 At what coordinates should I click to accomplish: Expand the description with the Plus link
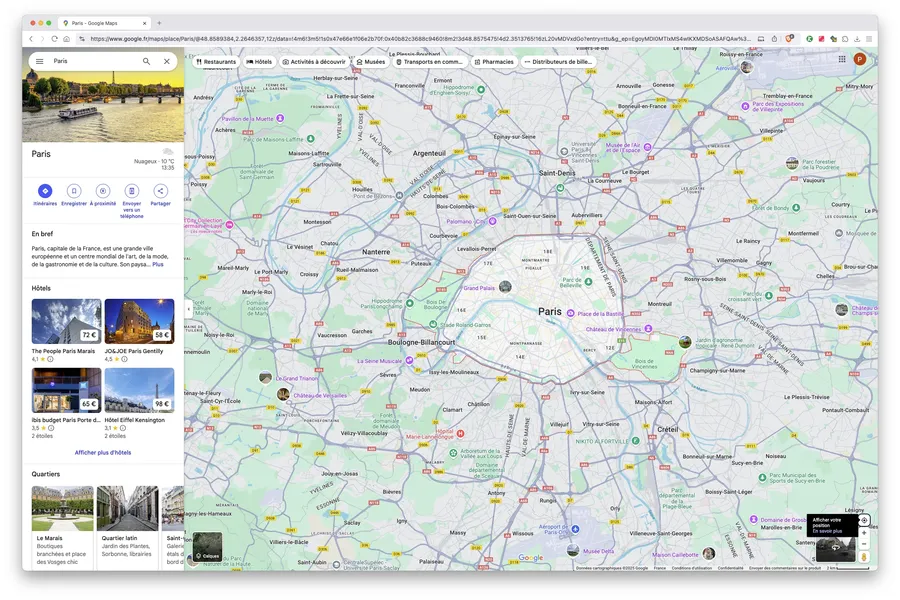[158, 265]
